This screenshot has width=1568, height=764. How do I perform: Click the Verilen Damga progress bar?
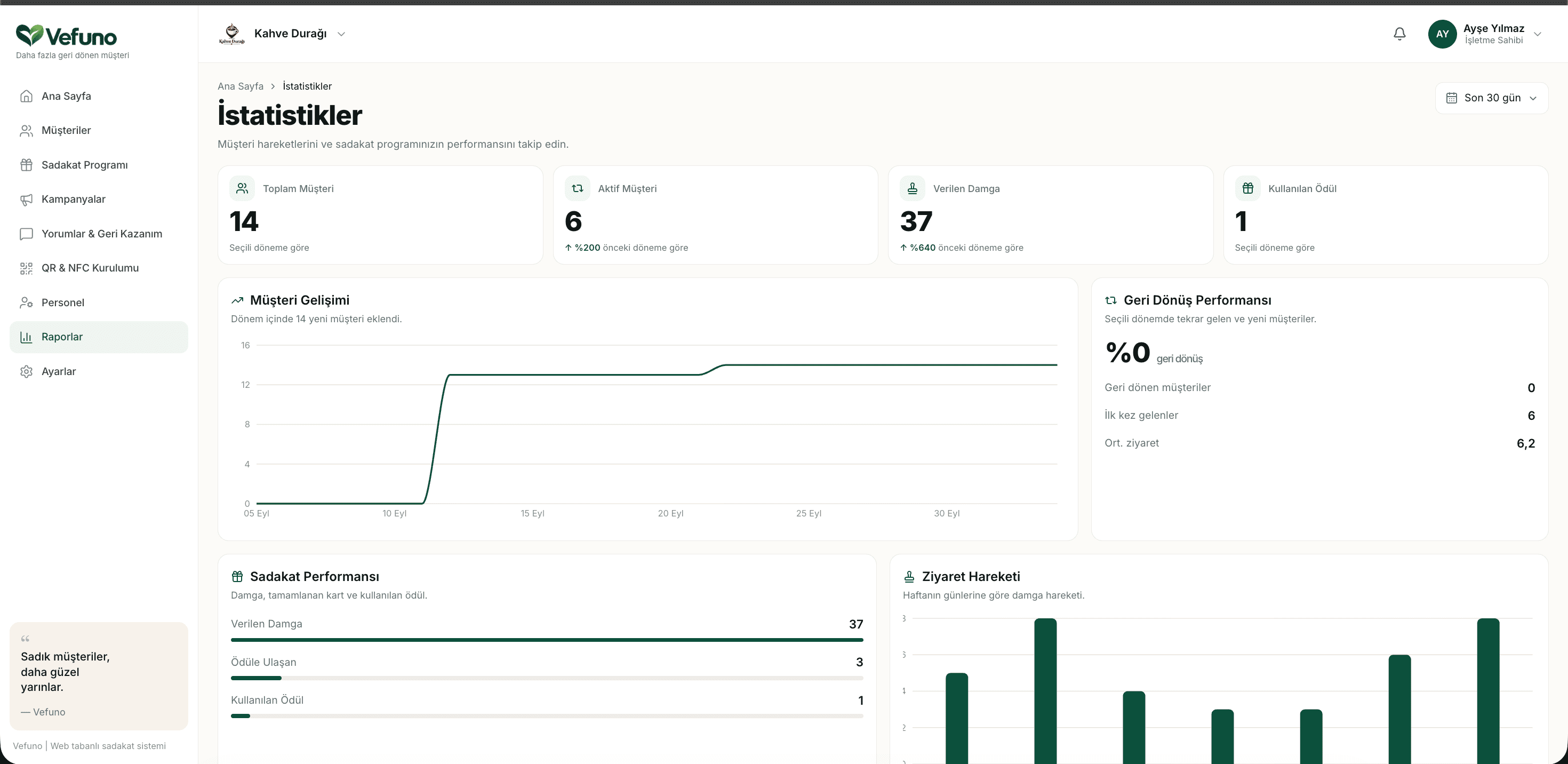(x=547, y=640)
